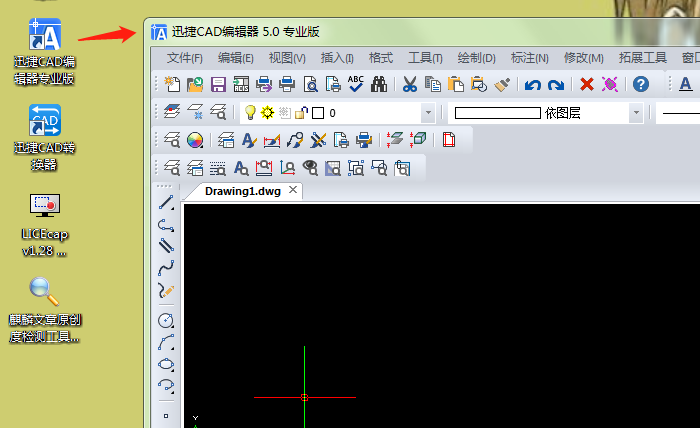Click the Match properties brush icon
This screenshot has height=428, width=700.
click(502, 84)
